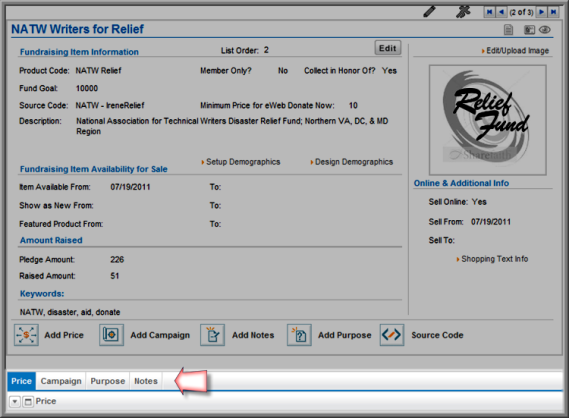Open the Notes tab
This screenshot has height=418, width=569.
click(x=146, y=381)
